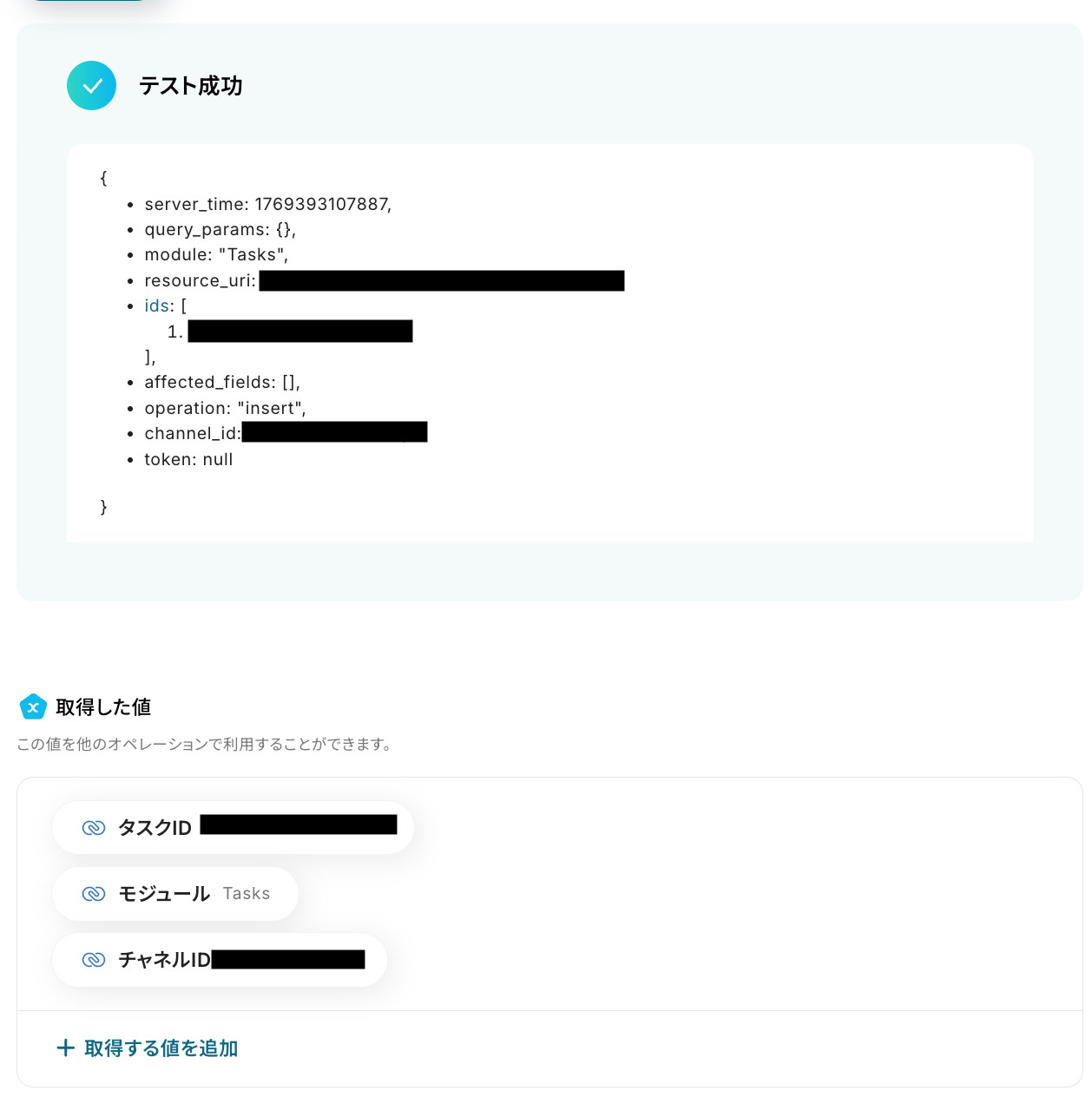The width and height of the screenshot is (1092, 1097).
Task: Click the link icon next to モジュール
Action: 94,894
